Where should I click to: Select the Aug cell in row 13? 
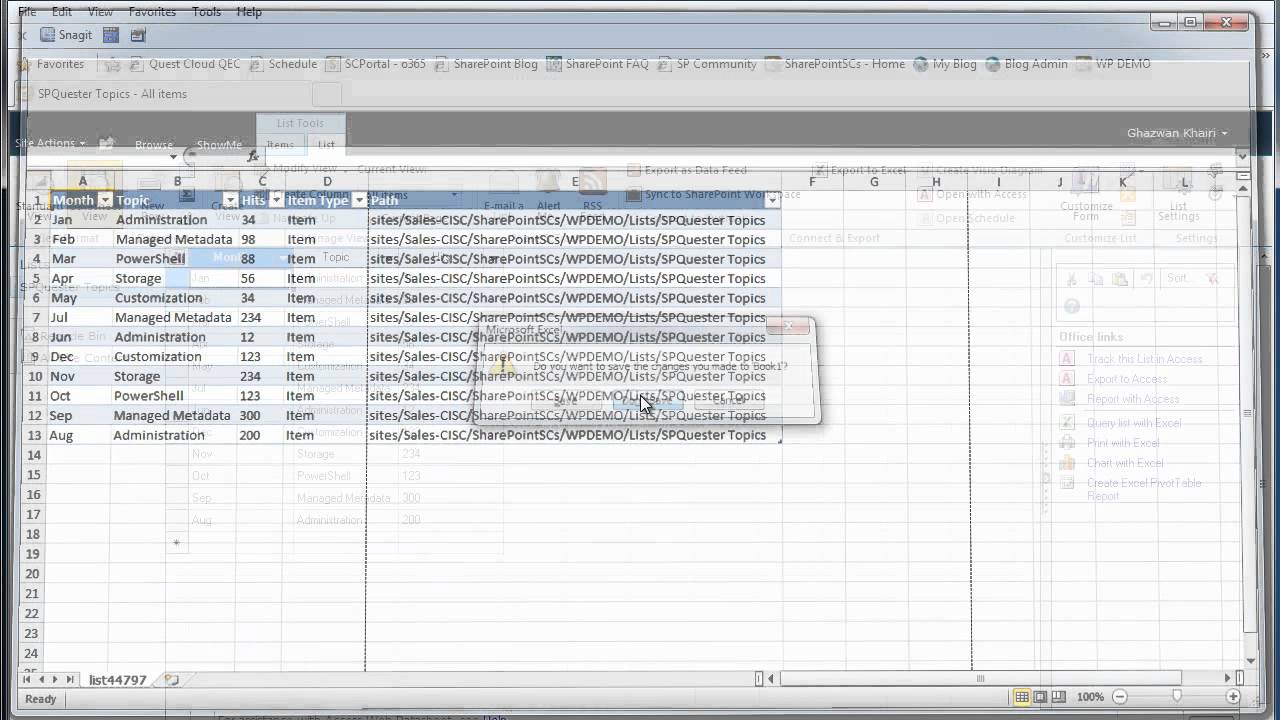[x=80, y=435]
